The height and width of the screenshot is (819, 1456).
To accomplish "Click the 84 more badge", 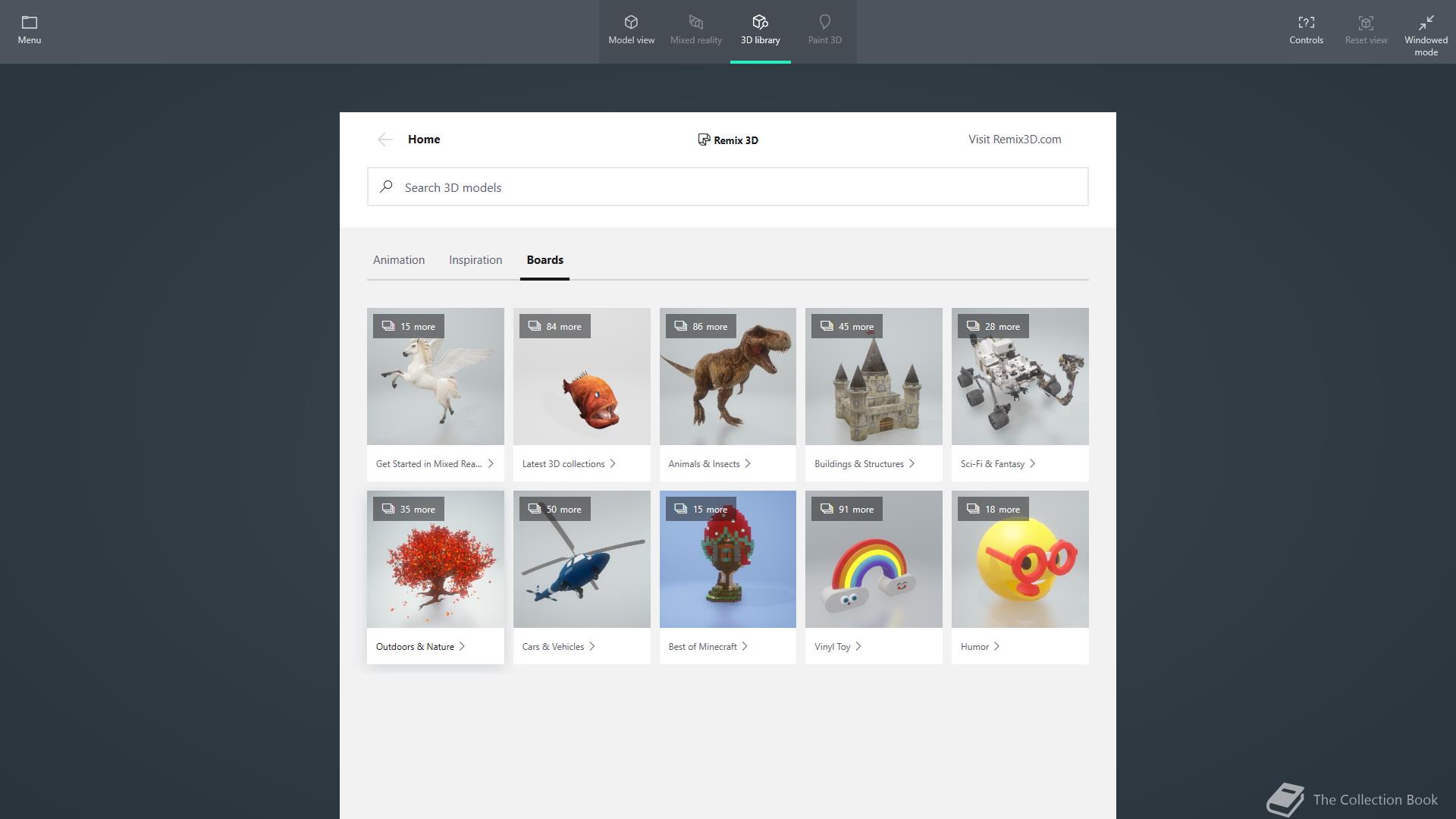I will [555, 326].
